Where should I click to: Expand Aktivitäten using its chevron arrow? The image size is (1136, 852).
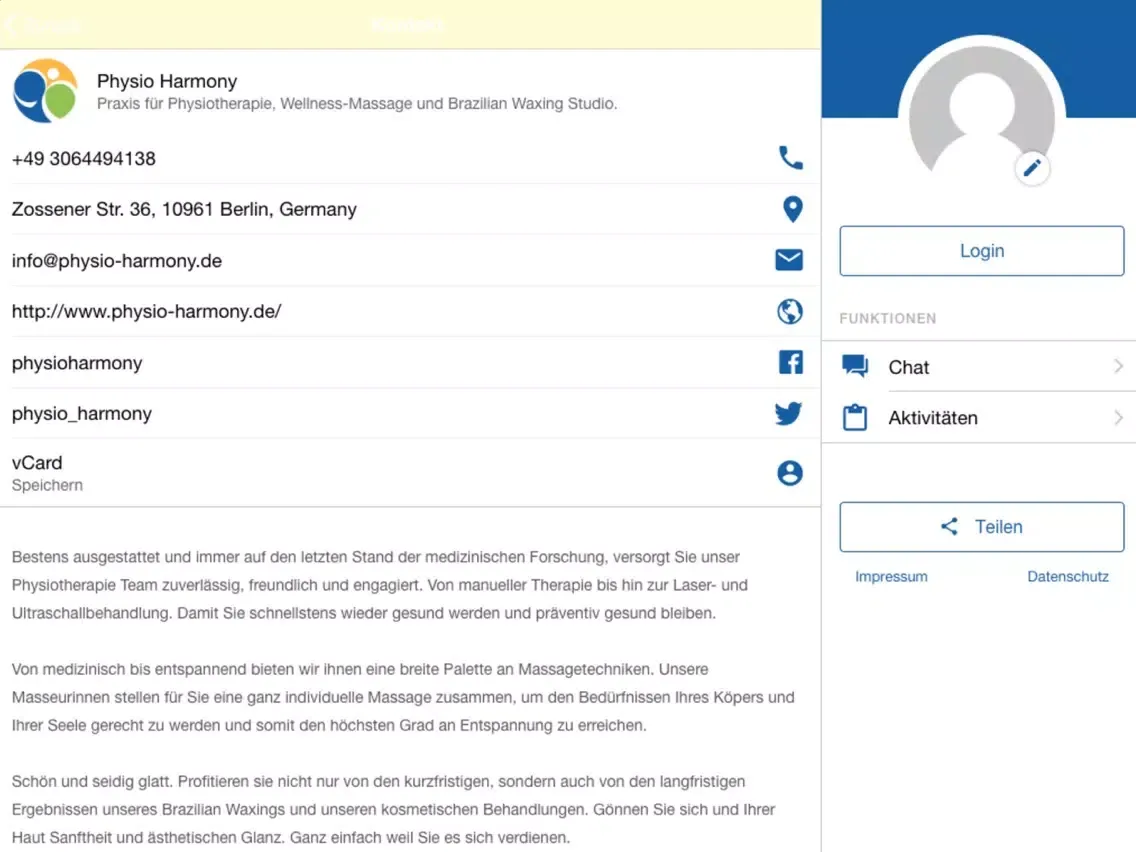click(1118, 418)
